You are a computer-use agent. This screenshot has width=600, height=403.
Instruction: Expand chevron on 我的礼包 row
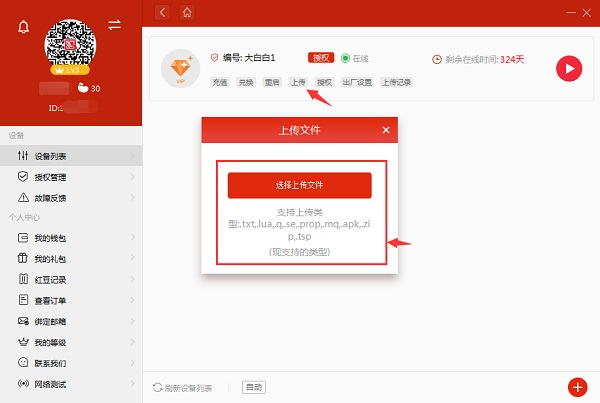coord(132,257)
